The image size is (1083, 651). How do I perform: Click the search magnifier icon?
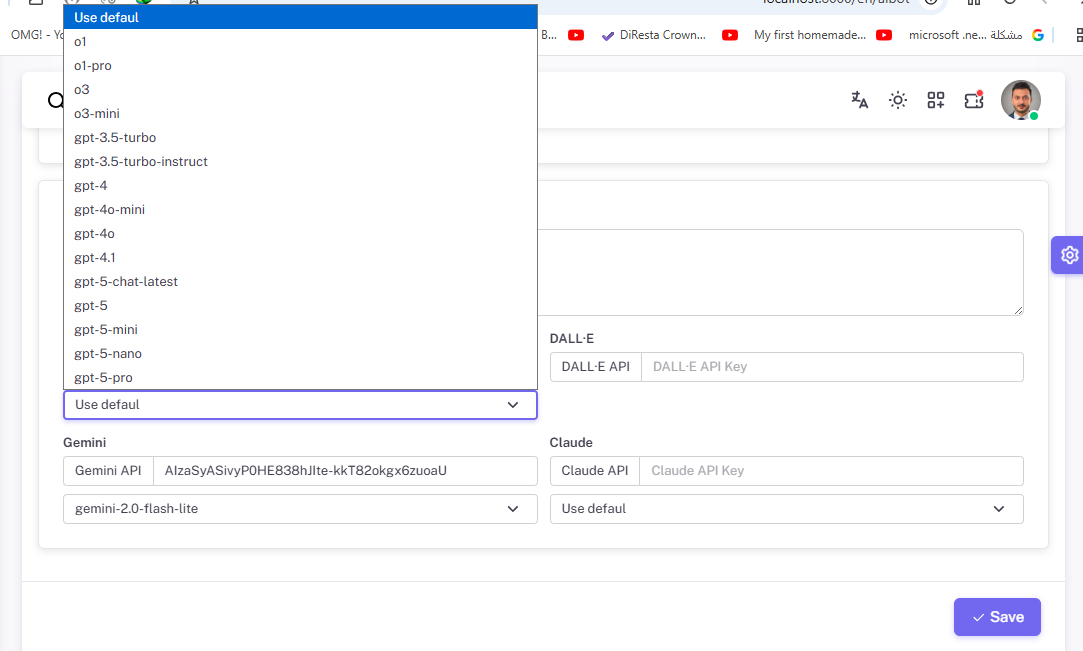point(55,100)
